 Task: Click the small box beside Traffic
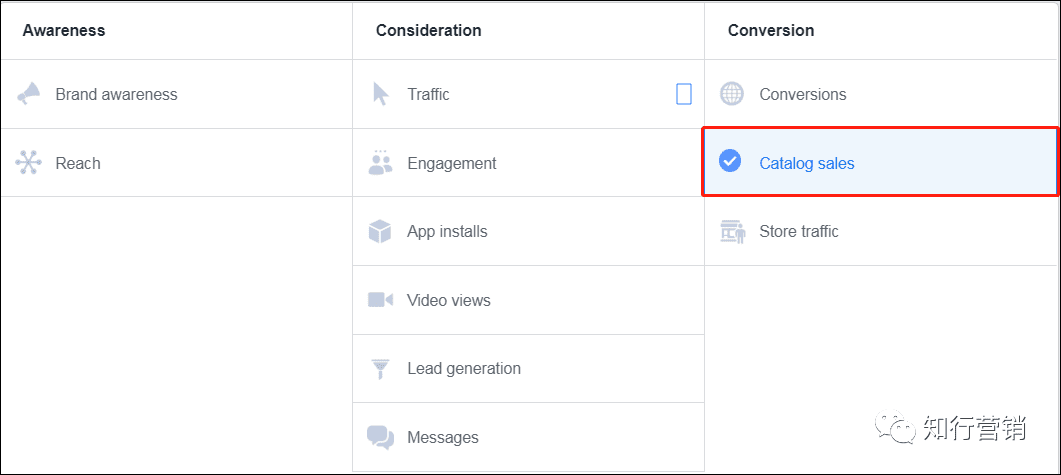click(684, 94)
